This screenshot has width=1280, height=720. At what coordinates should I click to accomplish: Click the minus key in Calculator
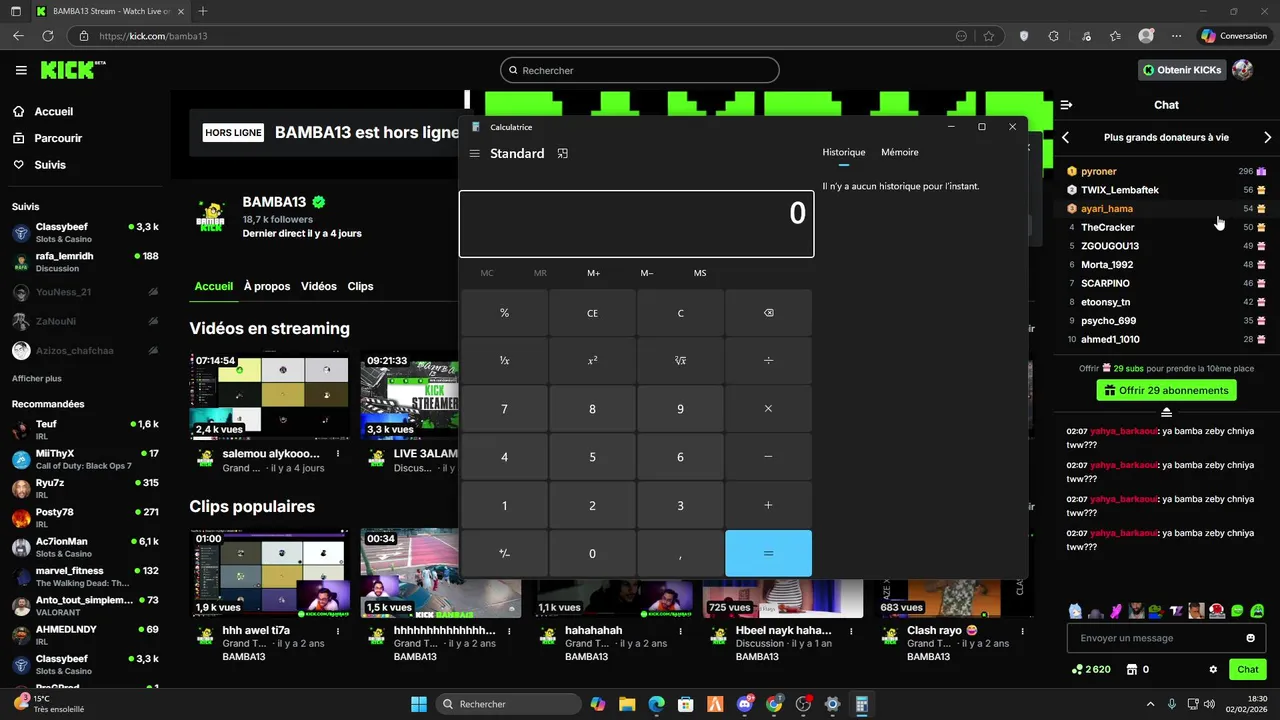click(x=768, y=457)
